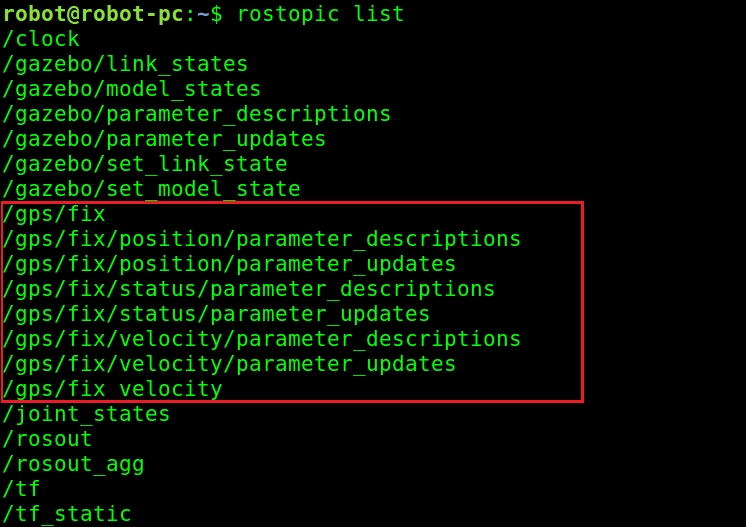The height and width of the screenshot is (527, 746).
Task: Click the robot@robot-pc prompt text
Action: 93,14
